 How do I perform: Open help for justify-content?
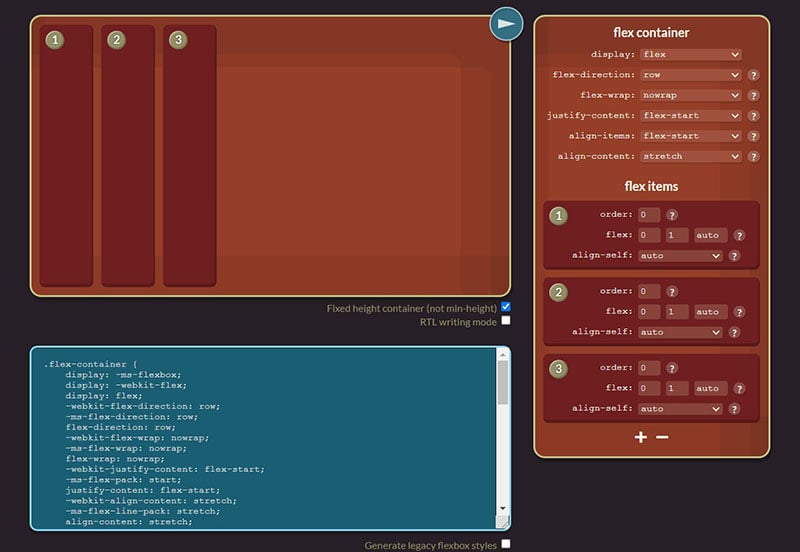point(753,116)
